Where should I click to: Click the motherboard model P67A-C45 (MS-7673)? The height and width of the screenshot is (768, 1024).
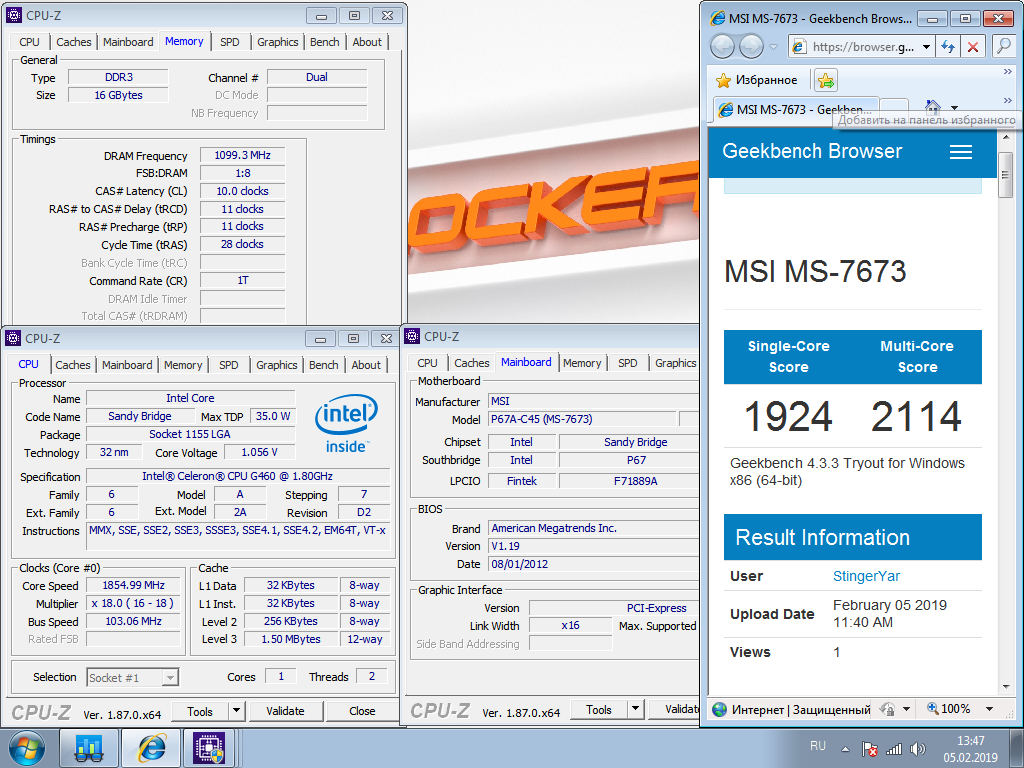click(583, 419)
